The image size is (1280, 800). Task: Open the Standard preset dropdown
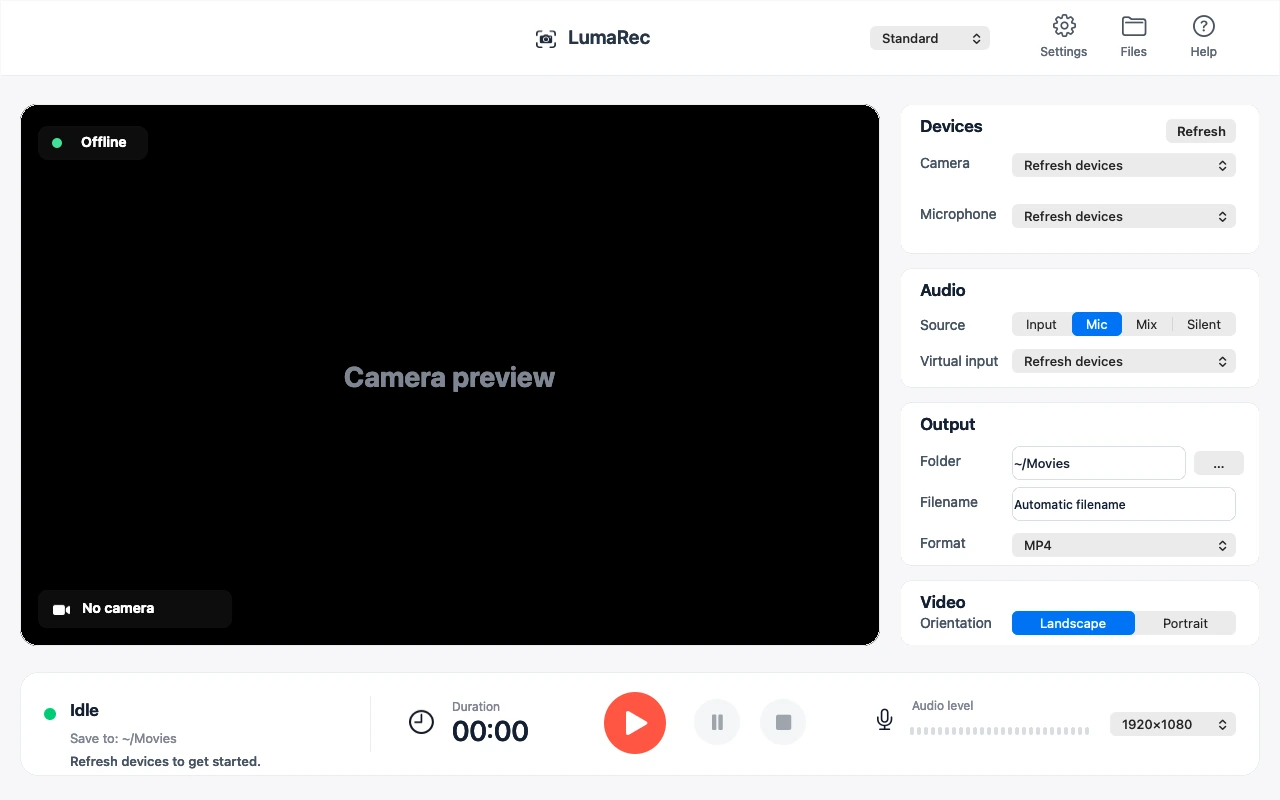coord(930,38)
